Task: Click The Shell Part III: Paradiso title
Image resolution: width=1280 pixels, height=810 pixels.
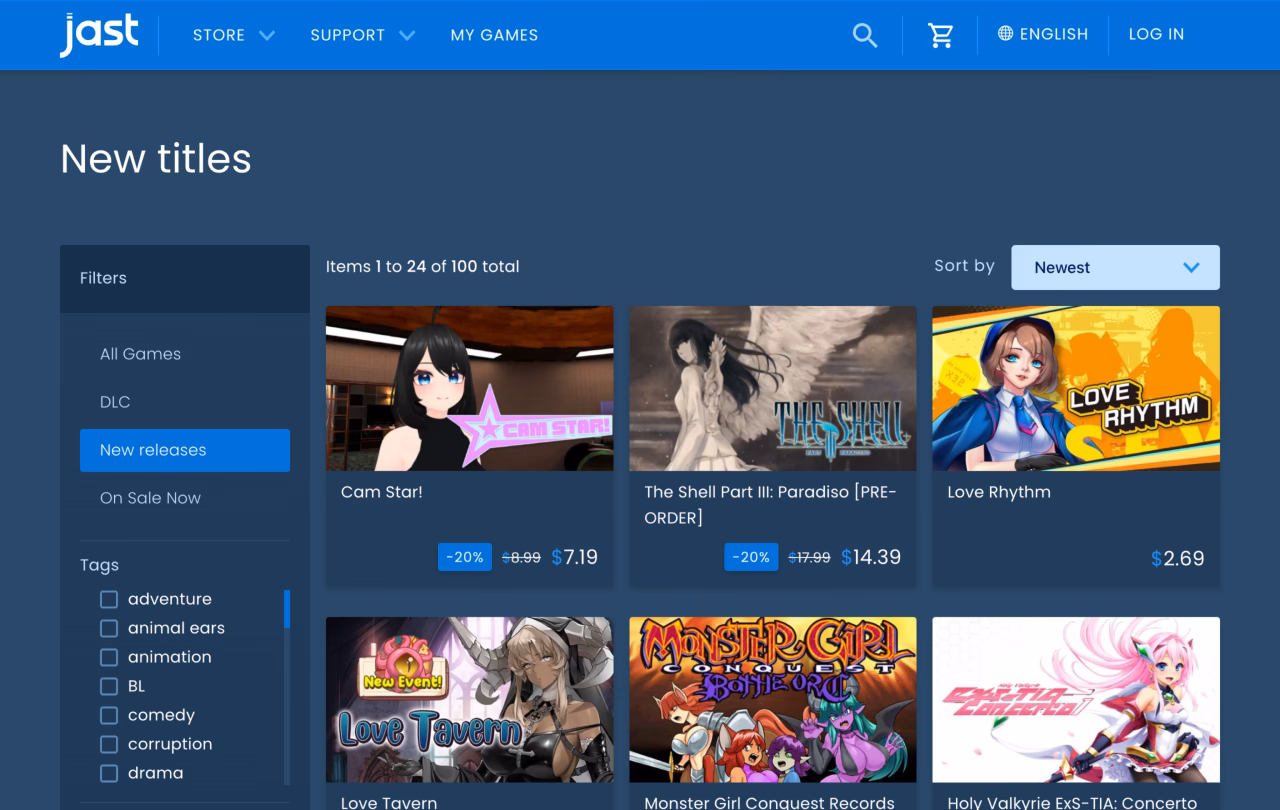Action: pos(770,505)
